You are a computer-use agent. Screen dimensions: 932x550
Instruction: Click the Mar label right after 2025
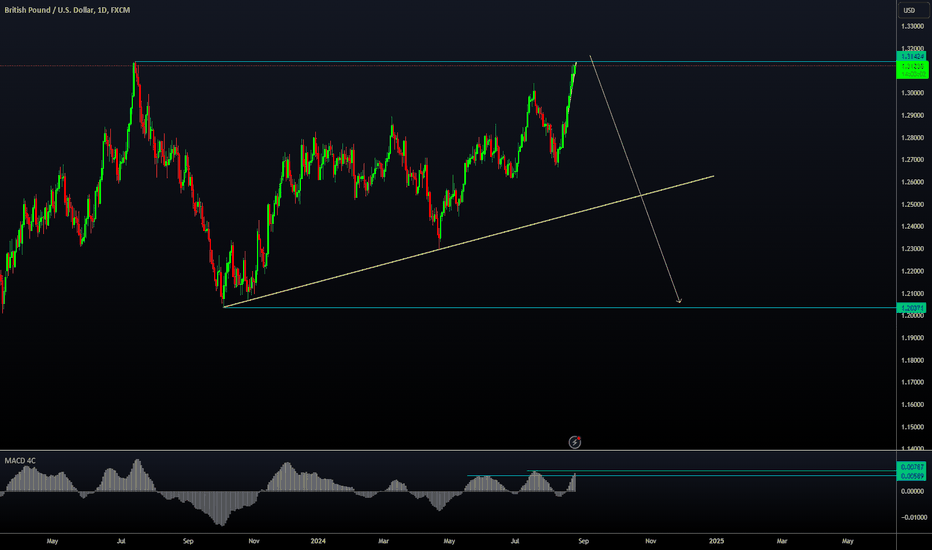tap(782, 541)
